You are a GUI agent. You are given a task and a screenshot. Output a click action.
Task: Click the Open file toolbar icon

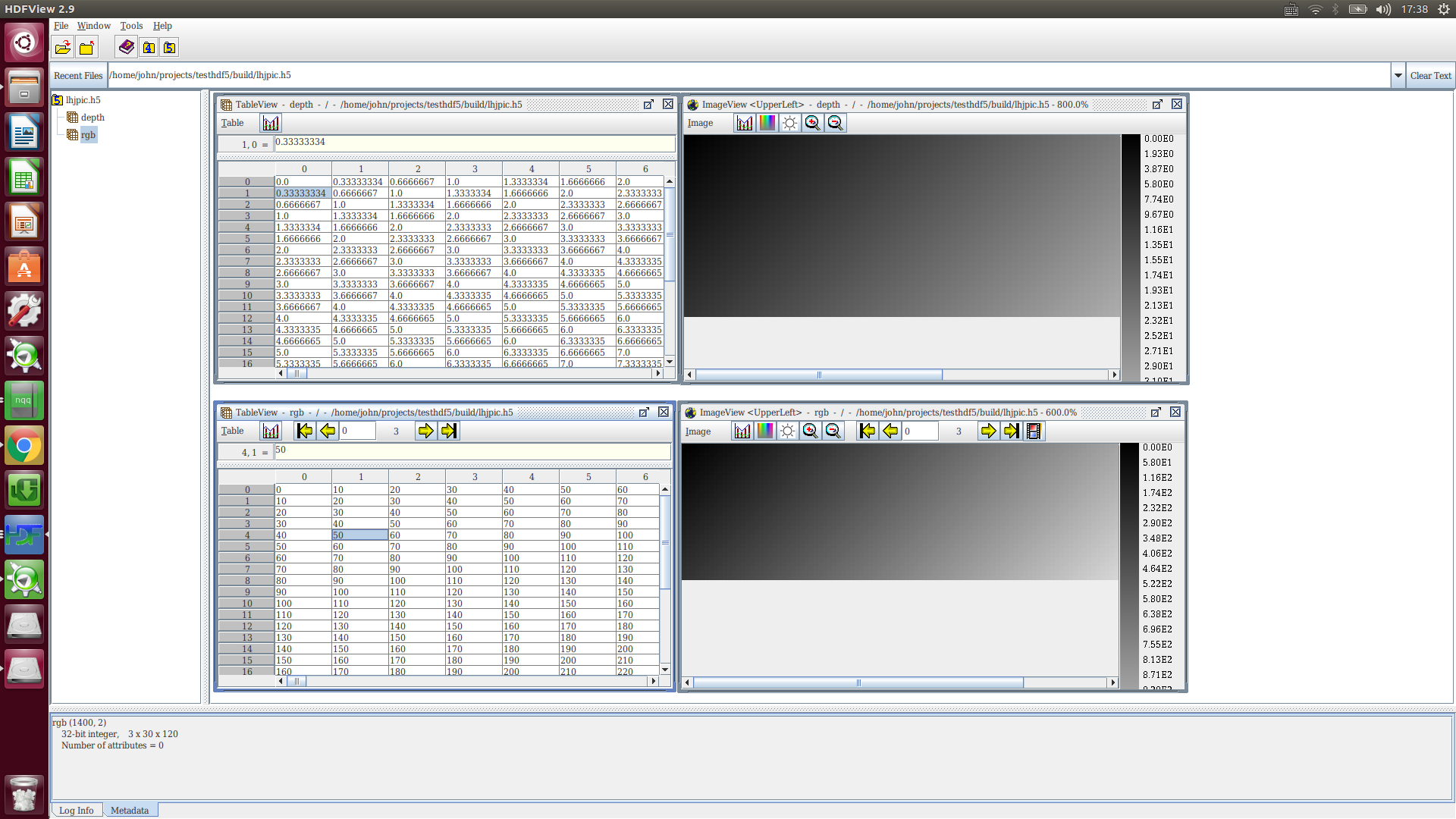coord(63,48)
